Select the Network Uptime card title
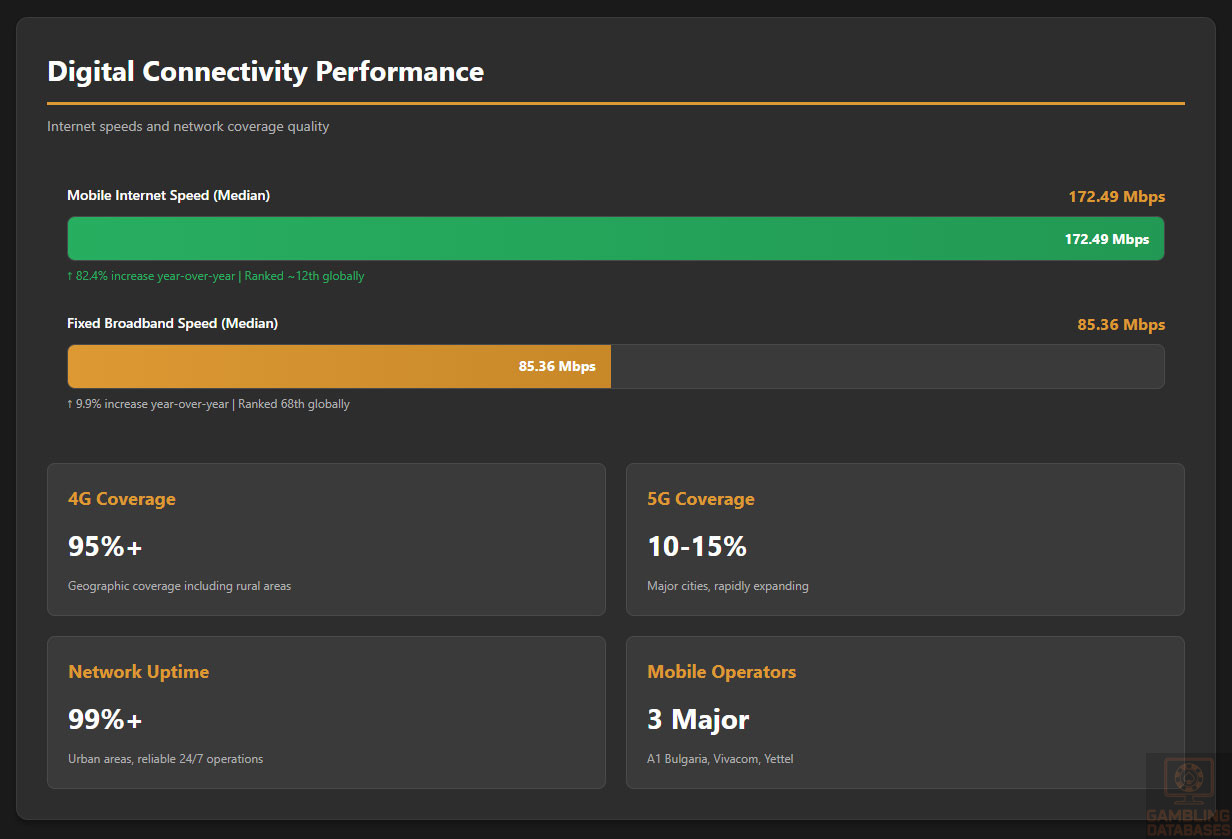 pos(138,672)
